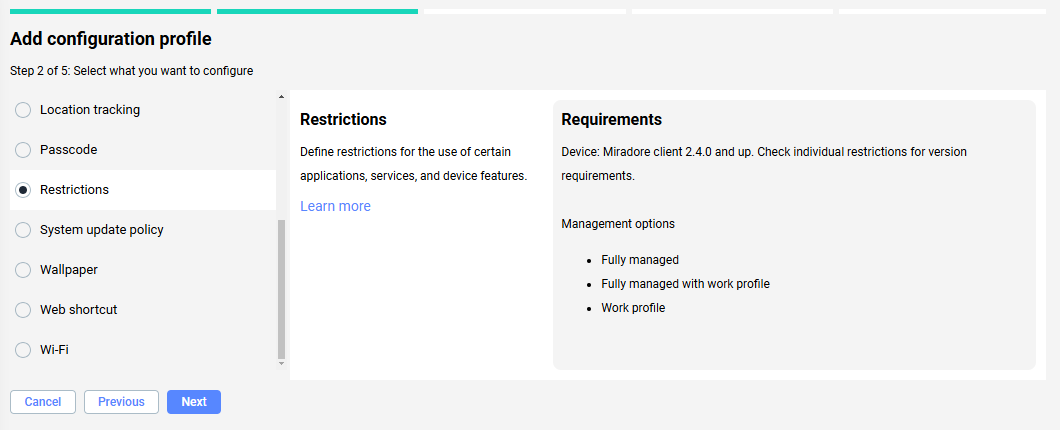
Task: Choose the Wi-Fi radio button
Action: [x=23, y=350]
